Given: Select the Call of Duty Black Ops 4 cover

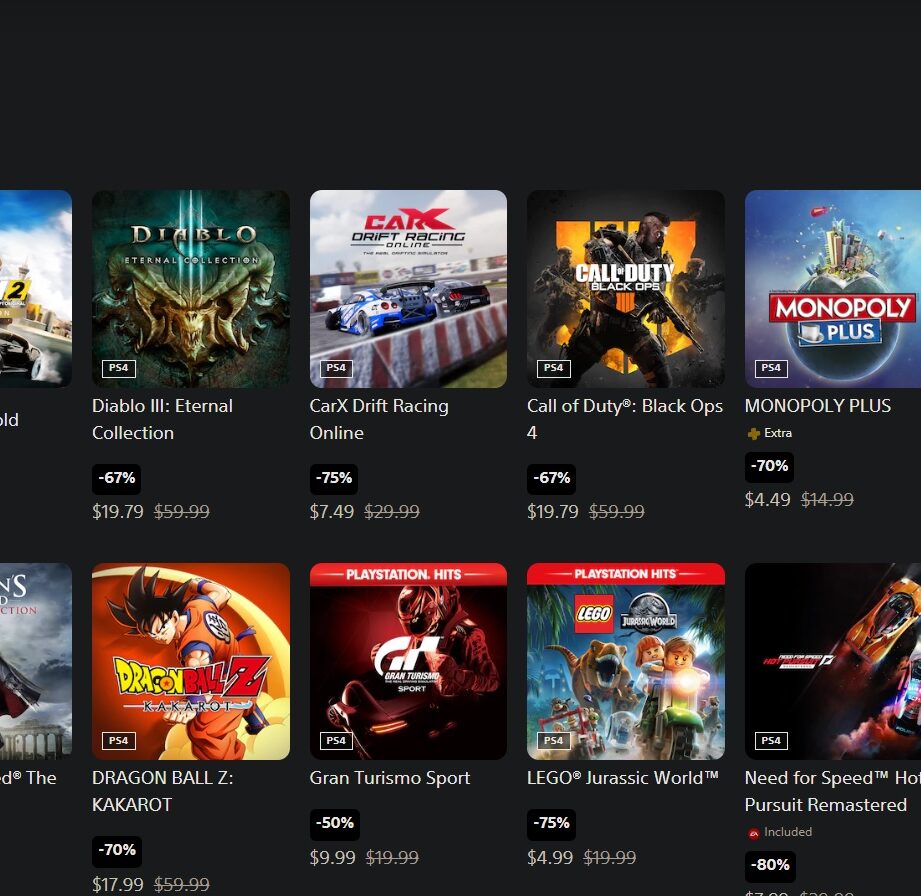Looking at the screenshot, I should (626, 288).
